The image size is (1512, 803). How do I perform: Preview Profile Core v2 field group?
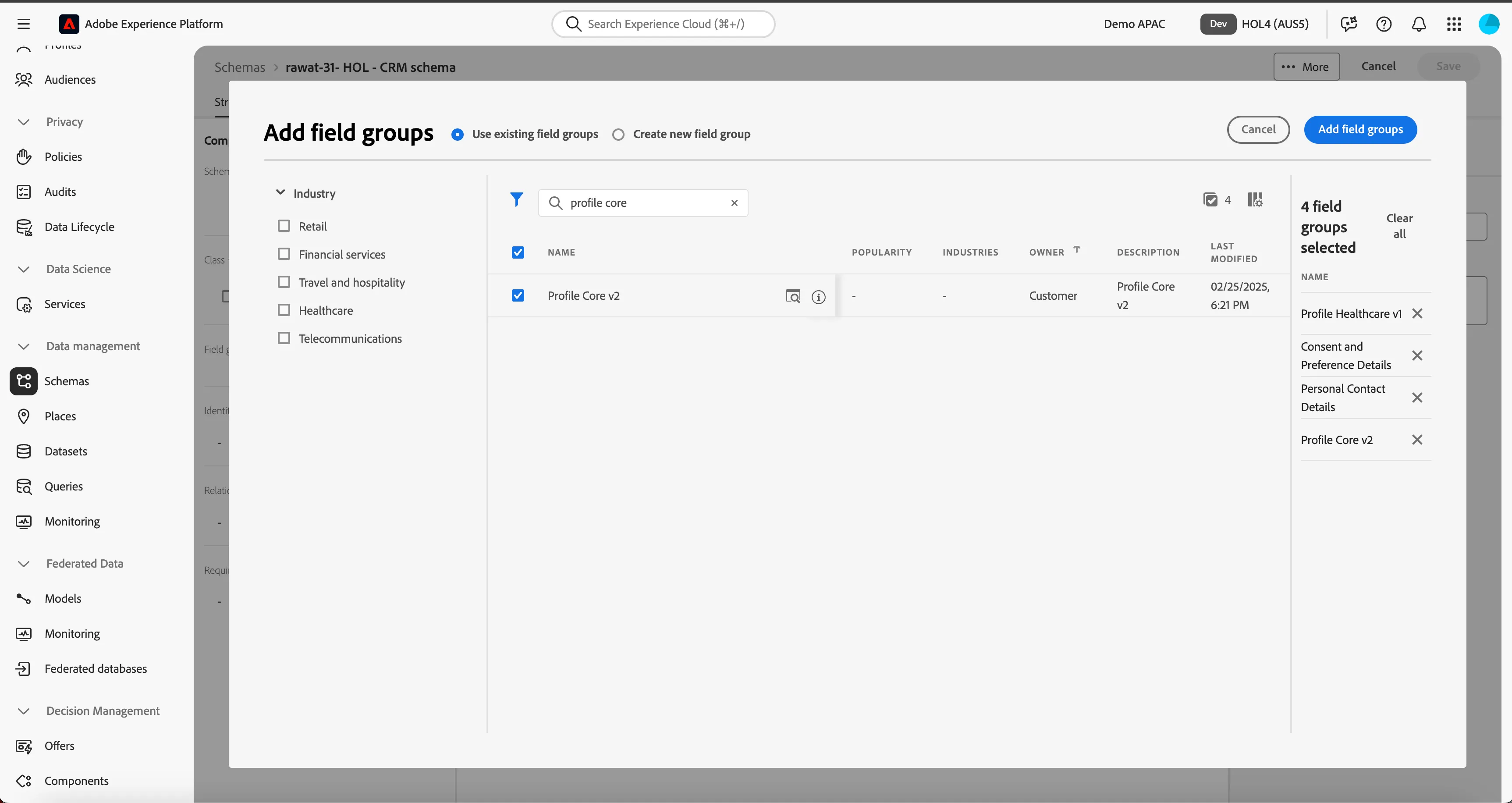[x=793, y=296]
